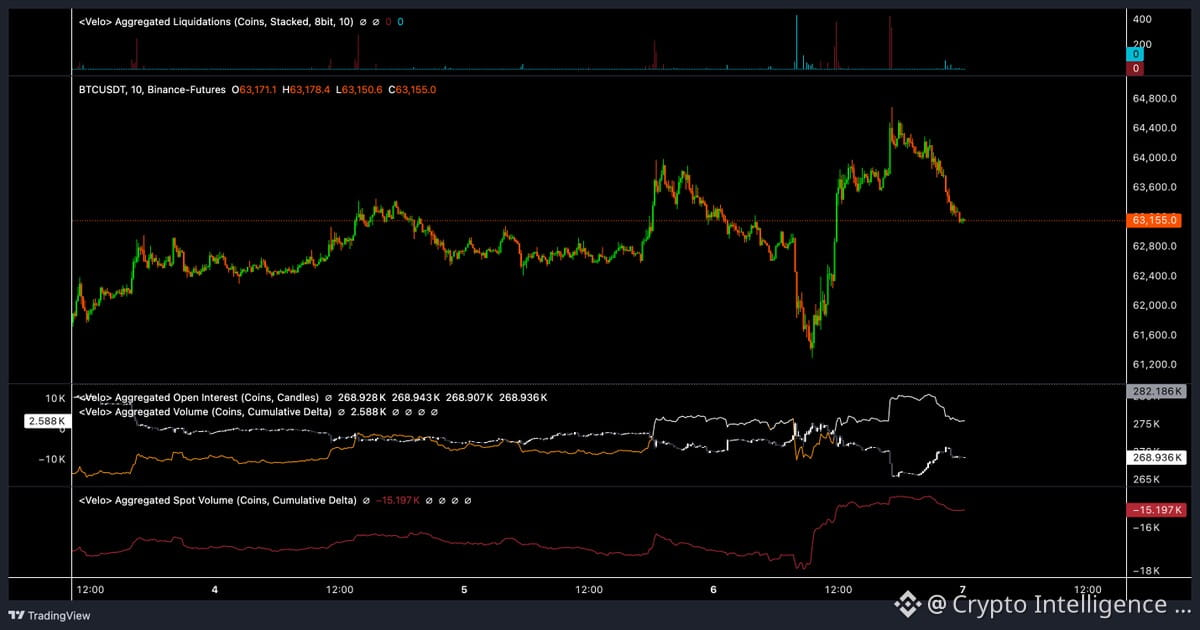Screen dimensions: 1200x630
Task: Click the 275K open interest axis level
Action: coord(1147,425)
